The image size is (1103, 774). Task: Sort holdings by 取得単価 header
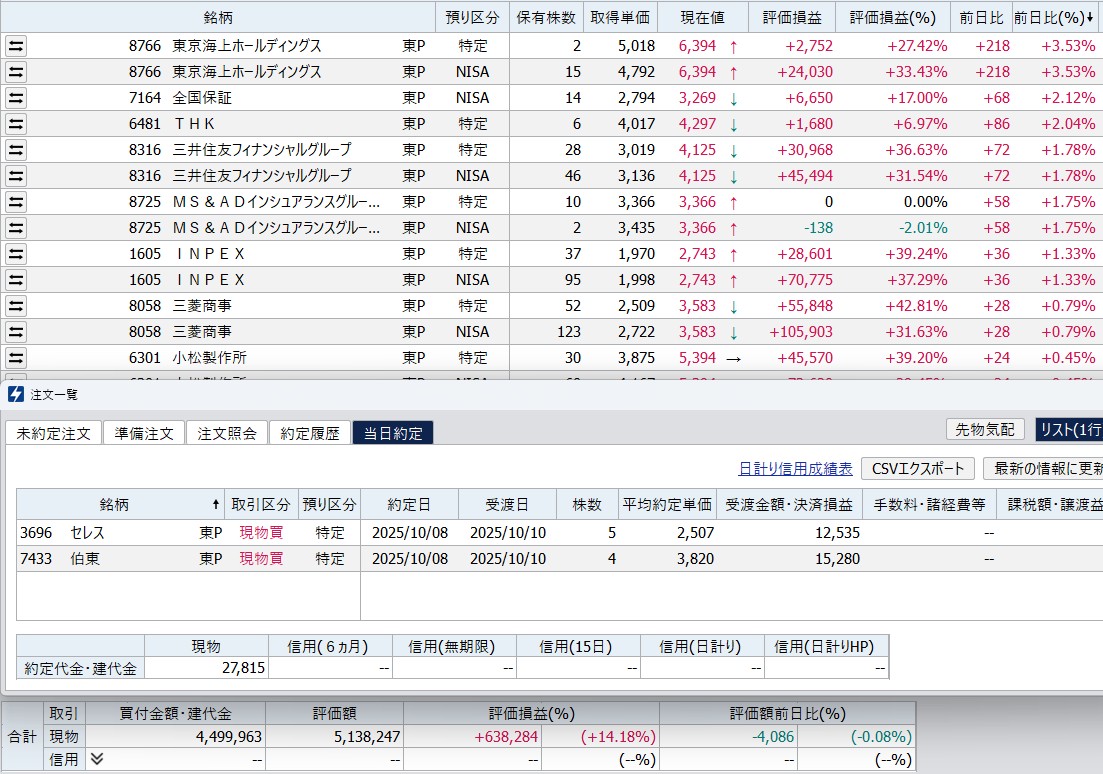point(620,18)
